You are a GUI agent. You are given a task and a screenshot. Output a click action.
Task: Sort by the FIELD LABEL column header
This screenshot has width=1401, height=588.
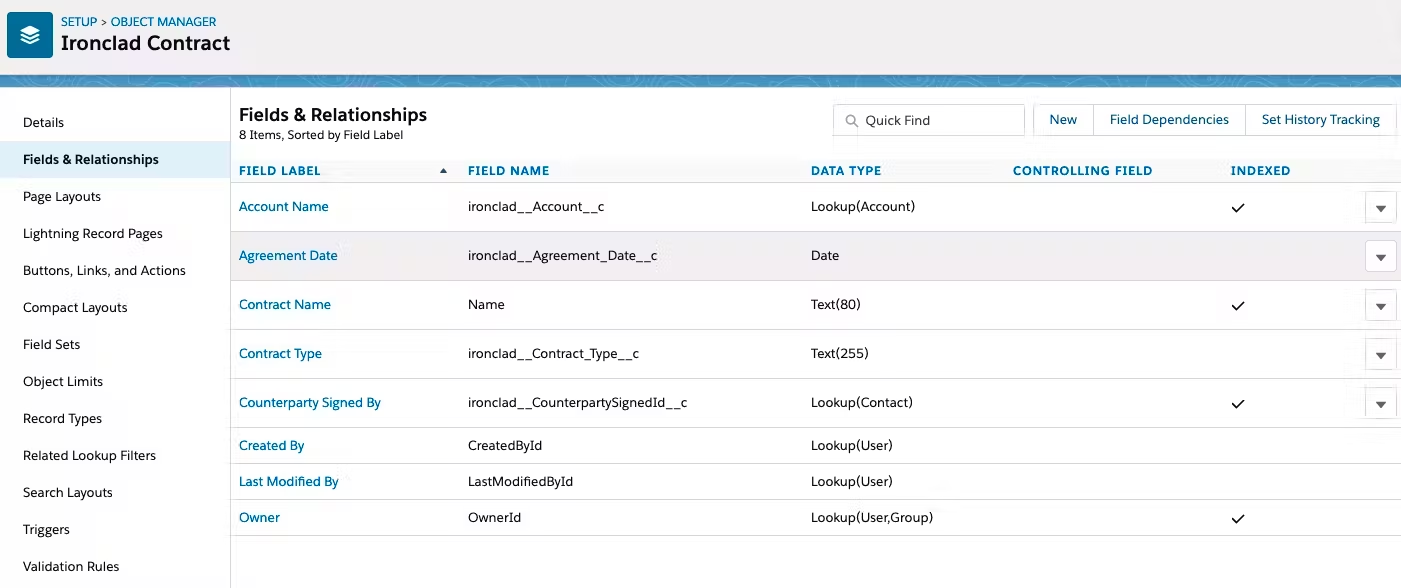(280, 171)
